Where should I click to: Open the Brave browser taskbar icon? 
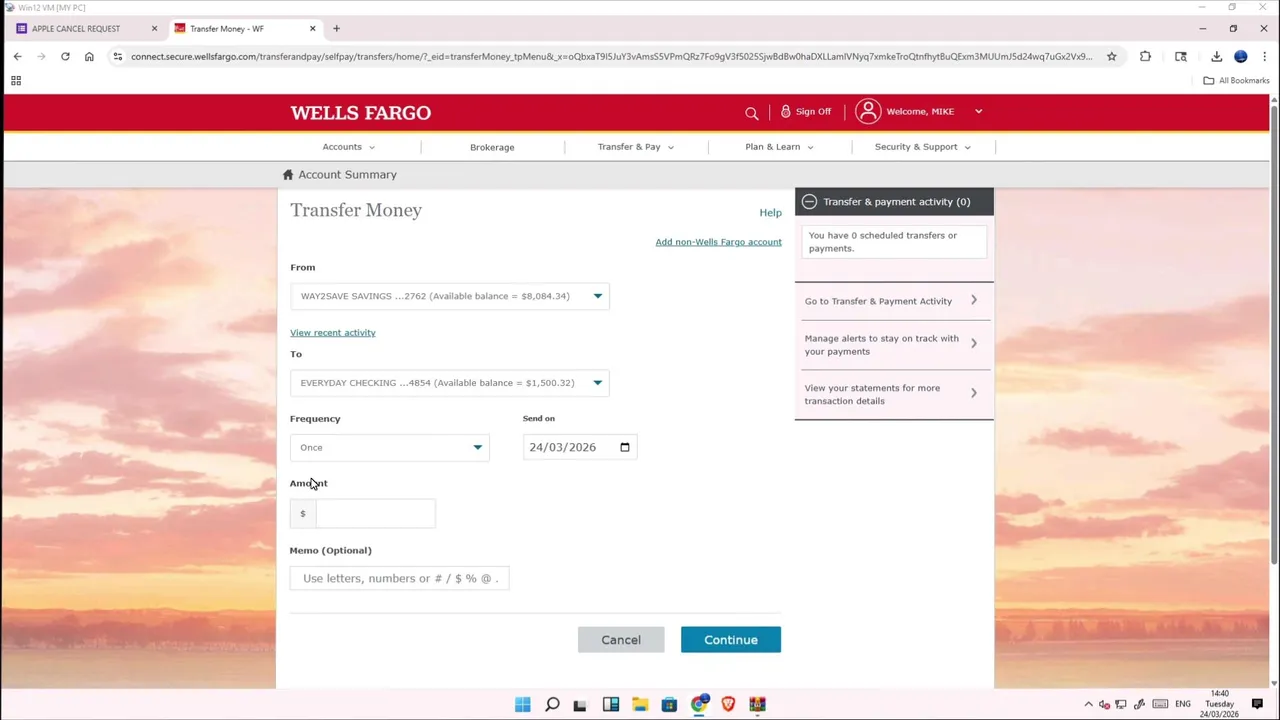click(x=728, y=705)
